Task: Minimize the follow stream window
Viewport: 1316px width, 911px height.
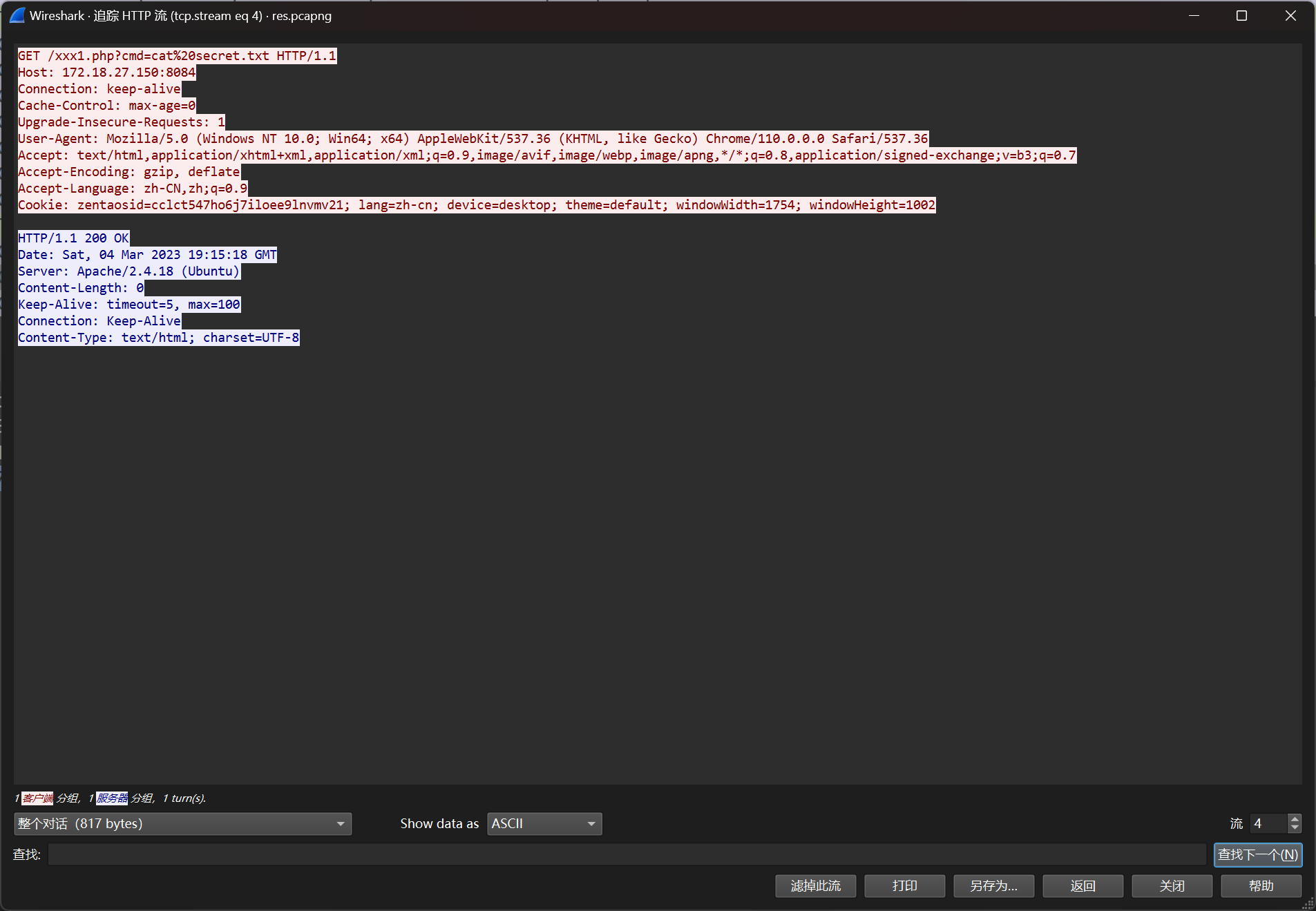Action: pyautogui.click(x=1194, y=15)
